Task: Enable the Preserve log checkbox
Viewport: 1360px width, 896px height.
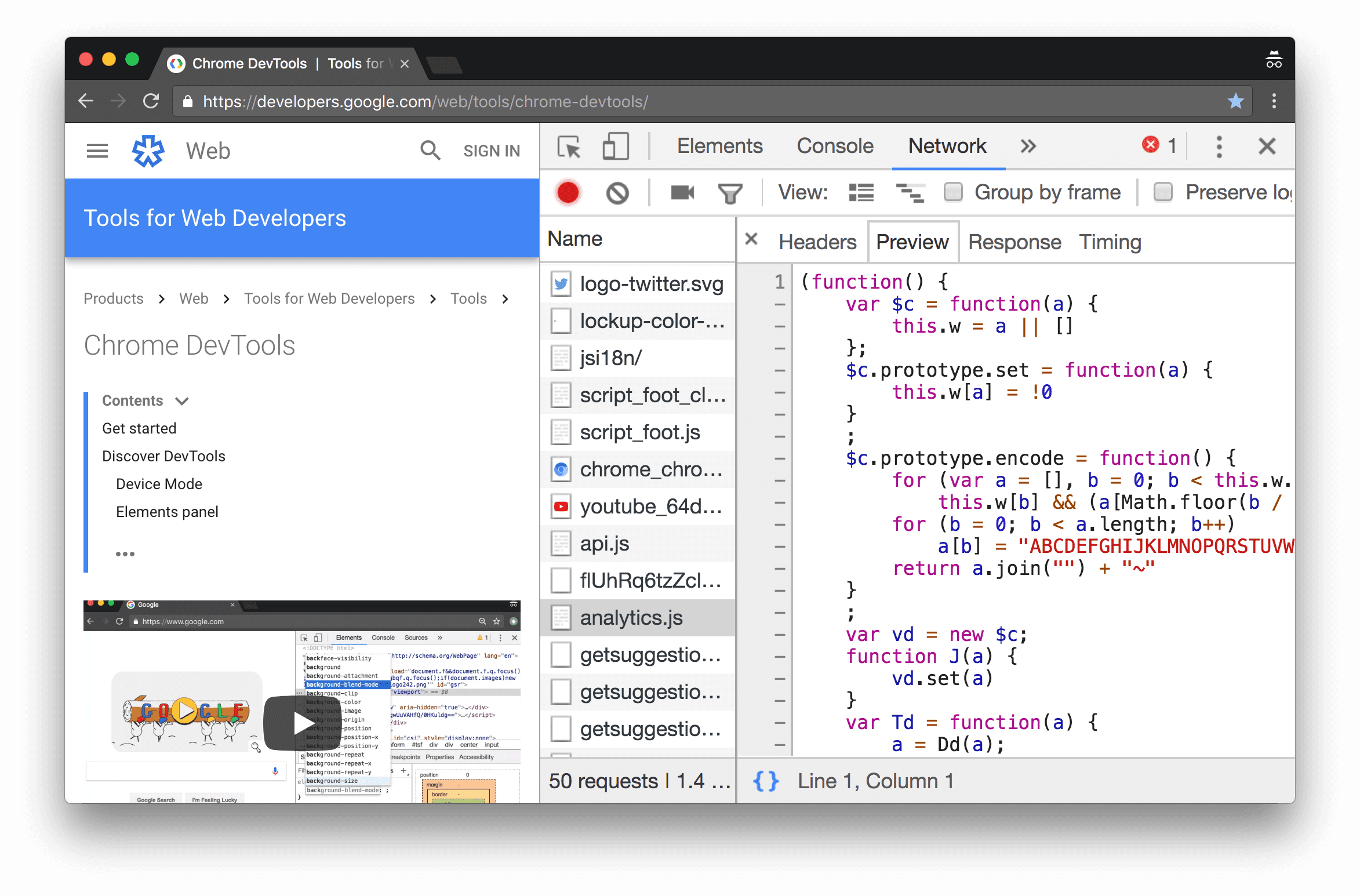Action: click(x=1162, y=192)
